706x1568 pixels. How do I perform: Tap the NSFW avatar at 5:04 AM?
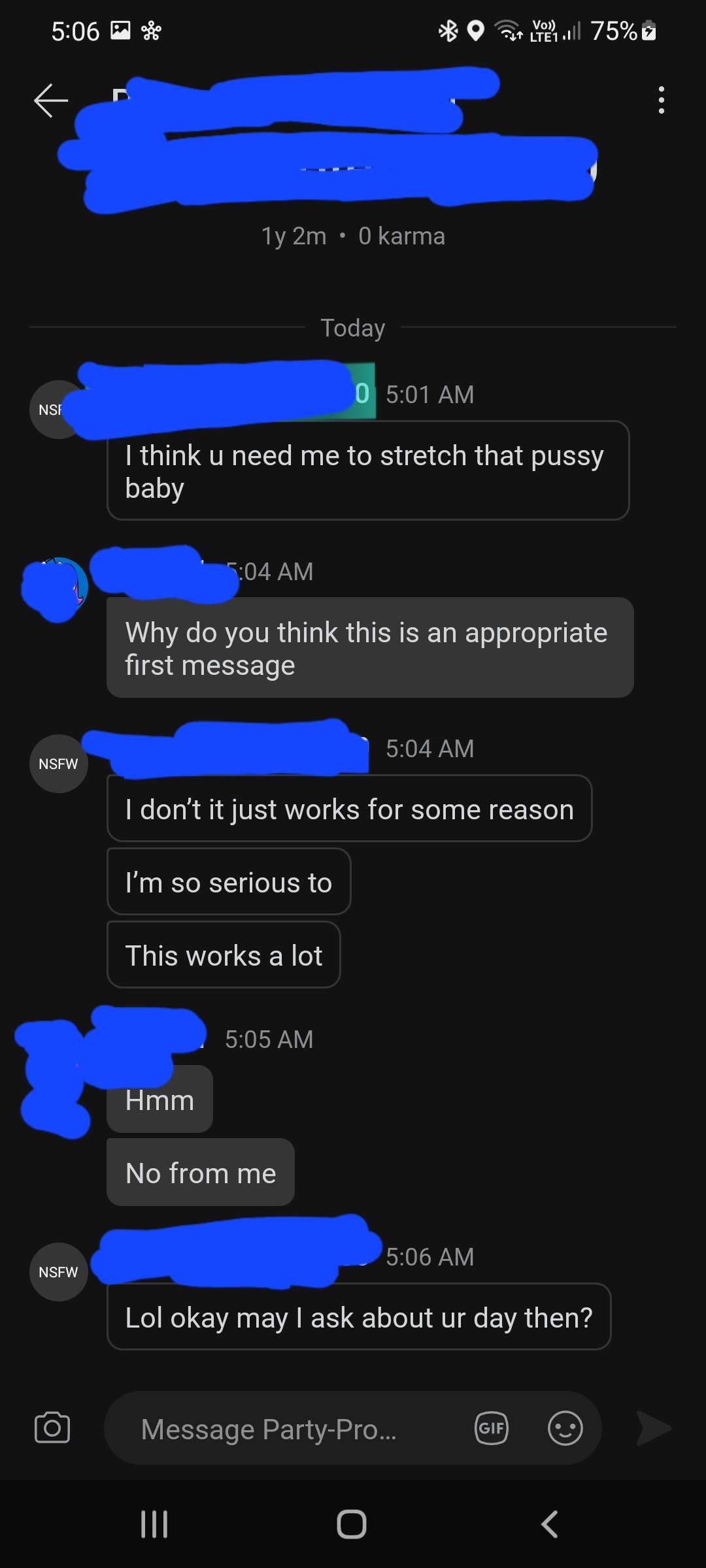coord(59,764)
